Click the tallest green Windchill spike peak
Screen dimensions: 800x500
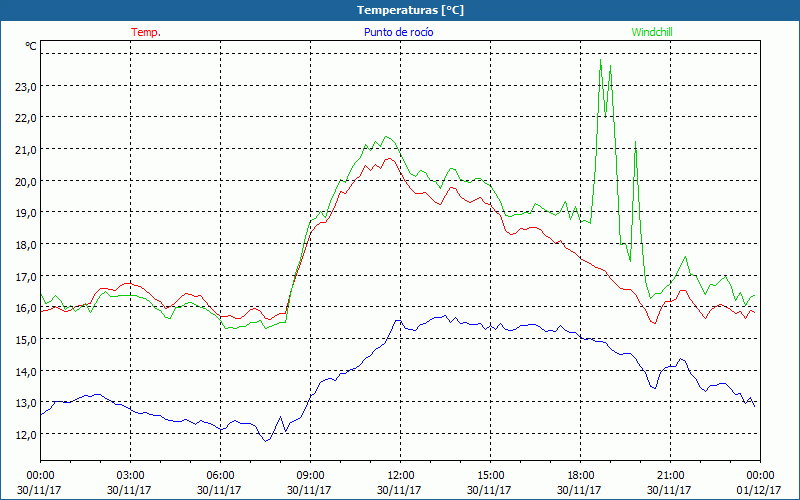[x=601, y=60]
